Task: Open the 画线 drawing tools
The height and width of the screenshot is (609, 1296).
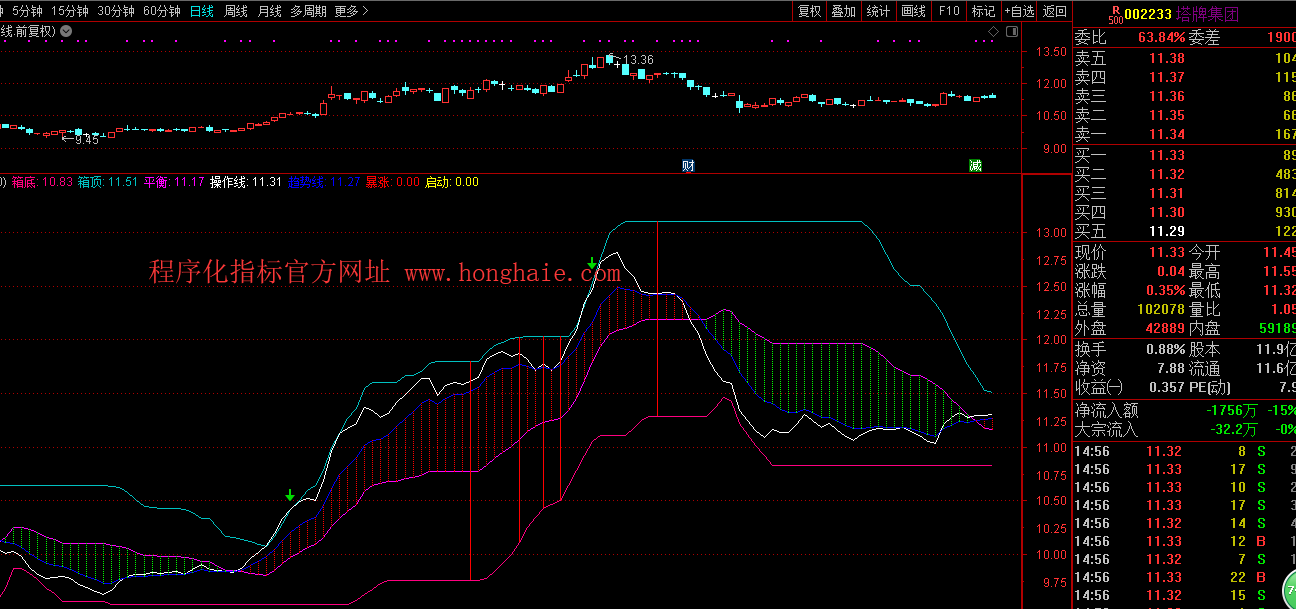Action: pos(914,11)
